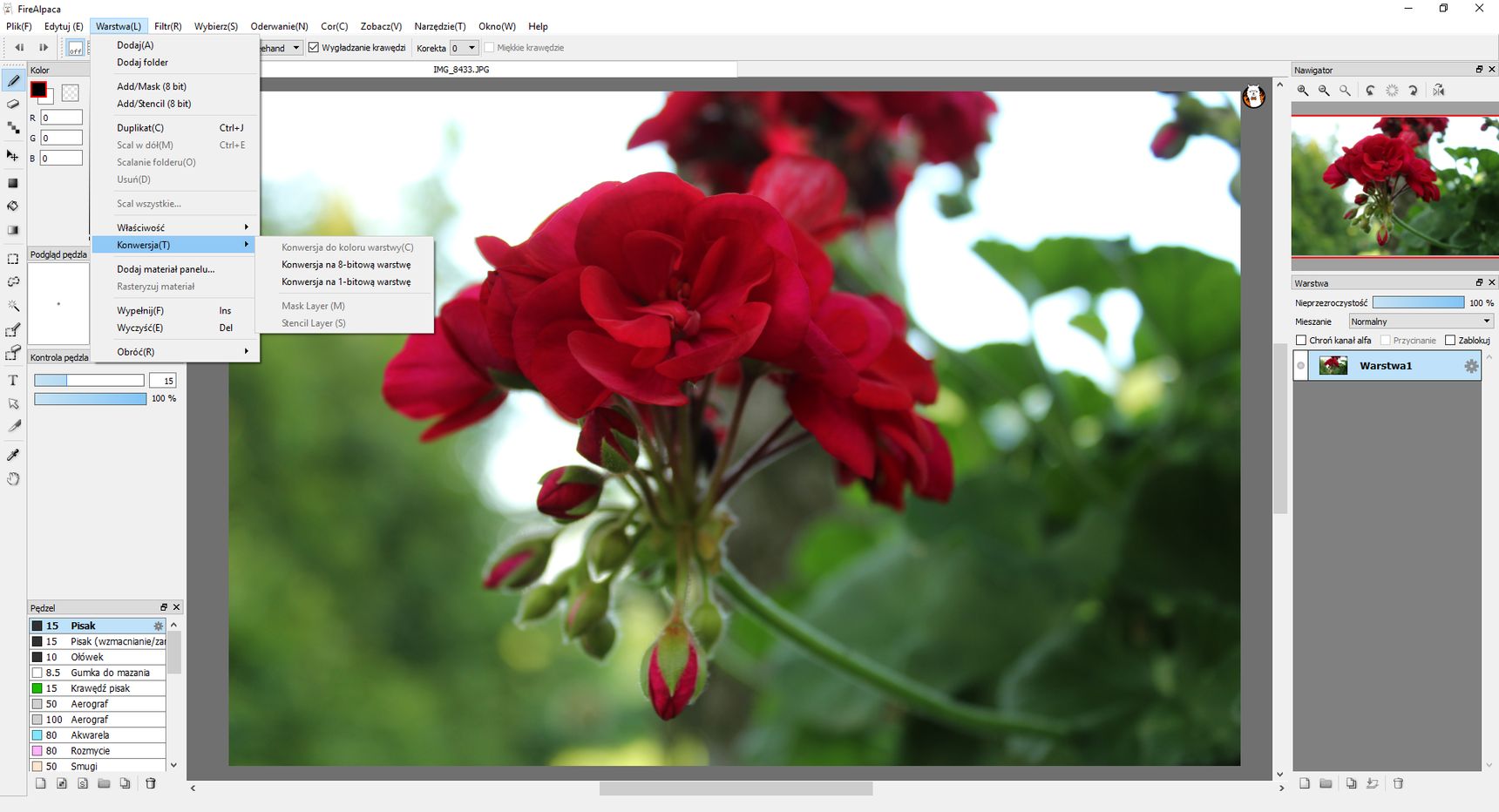Choose Konwersja na 8-bitową warstwę
The height and width of the screenshot is (812, 1499).
click(345, 265)
